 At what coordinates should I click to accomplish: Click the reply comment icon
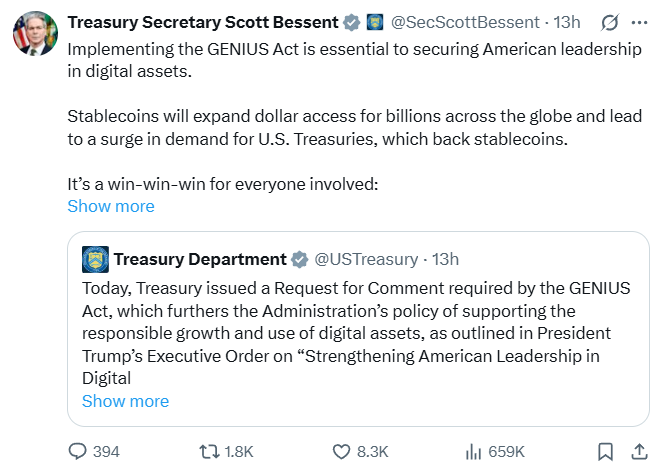pos(78,451)
